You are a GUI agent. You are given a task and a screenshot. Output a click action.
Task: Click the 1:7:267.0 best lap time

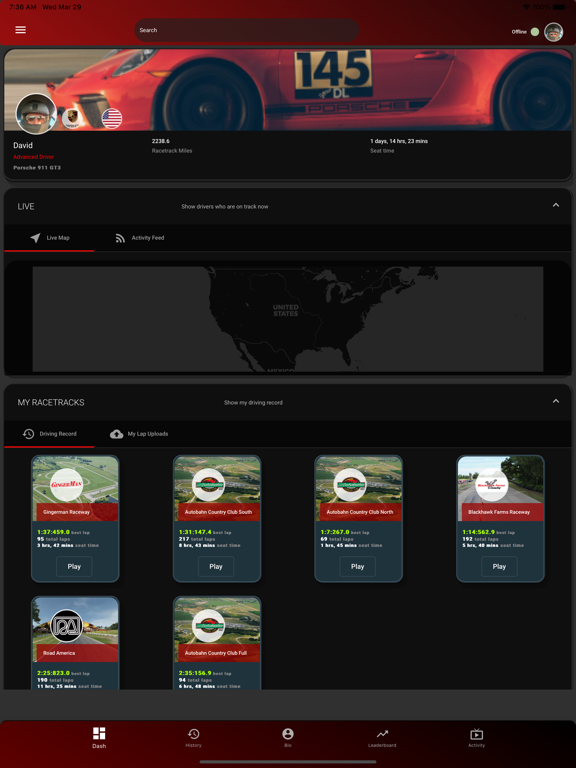tap(335, 532)
